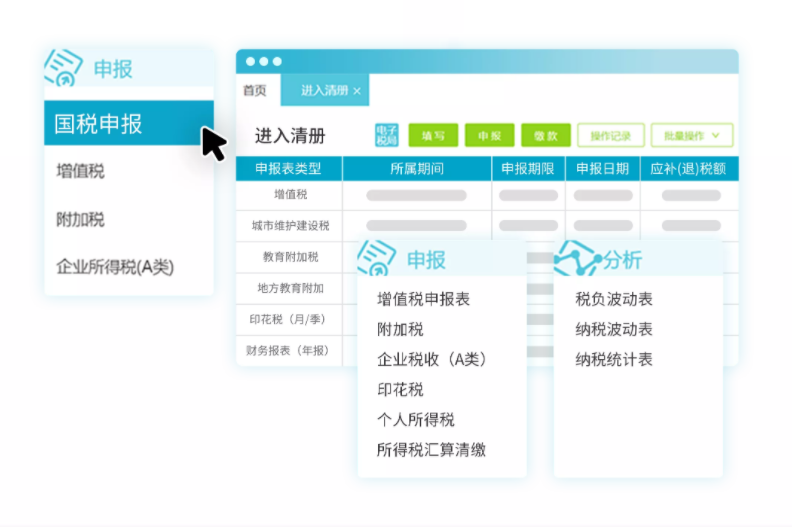Click the 申报表类型 column header

point(289,169)
